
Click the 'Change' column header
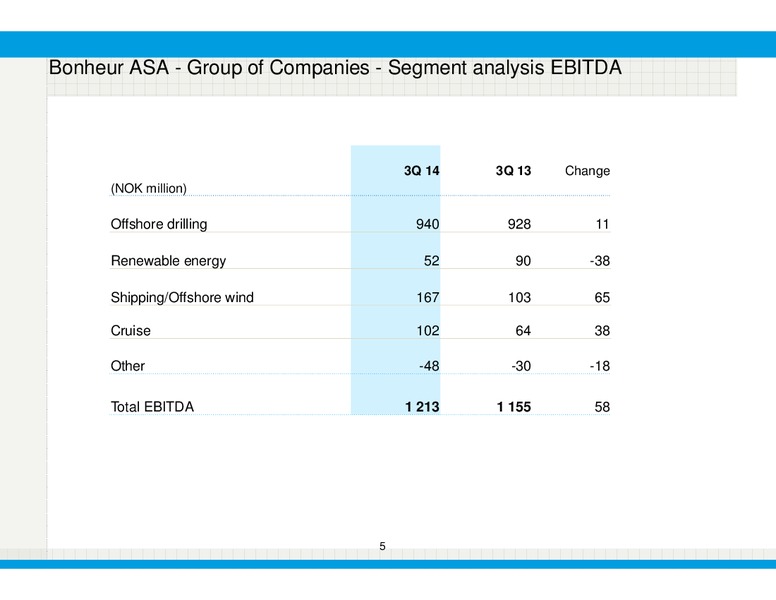coord(587,171)
